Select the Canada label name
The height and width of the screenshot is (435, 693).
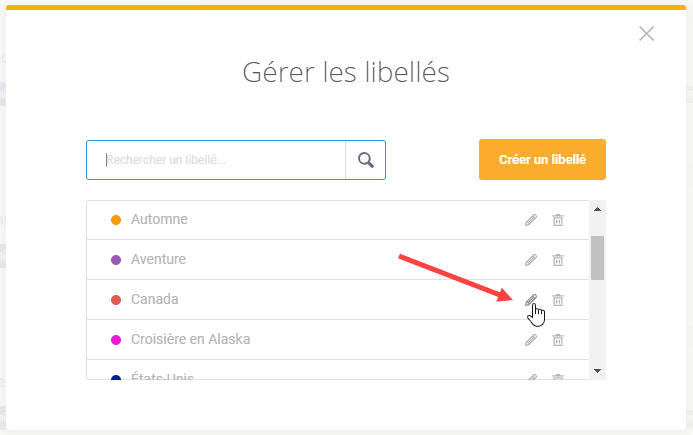click(x=155, y=299)
